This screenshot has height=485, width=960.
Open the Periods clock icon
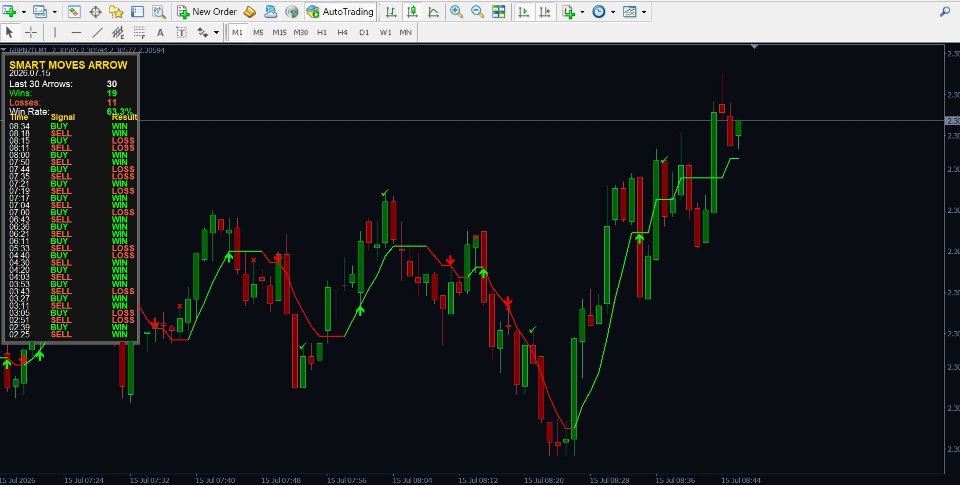tap(599, 11)
